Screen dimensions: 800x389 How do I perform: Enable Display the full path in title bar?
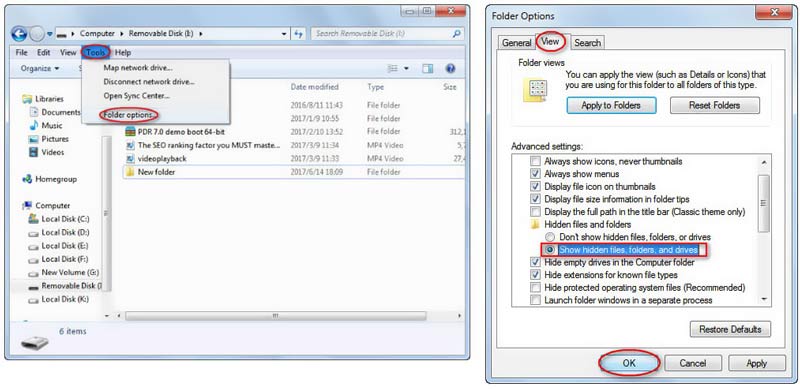click(x=535, y=211)
